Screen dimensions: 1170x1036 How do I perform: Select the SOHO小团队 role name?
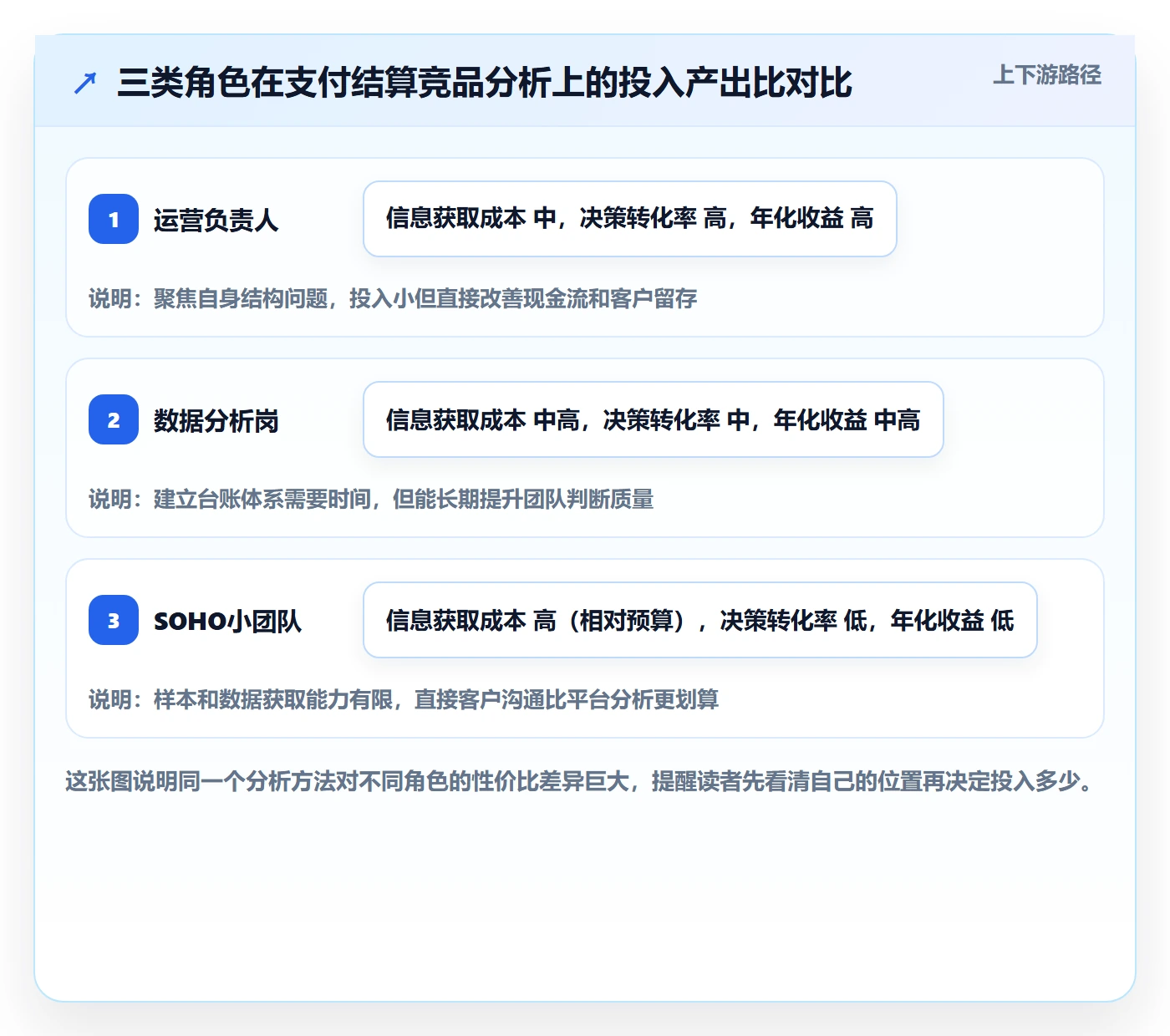(227, 621)
